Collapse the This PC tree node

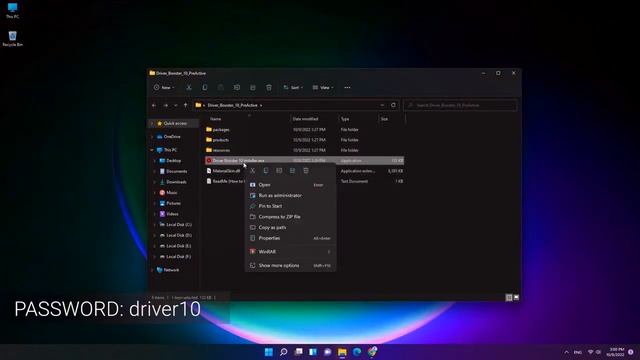tap(152, 150)
